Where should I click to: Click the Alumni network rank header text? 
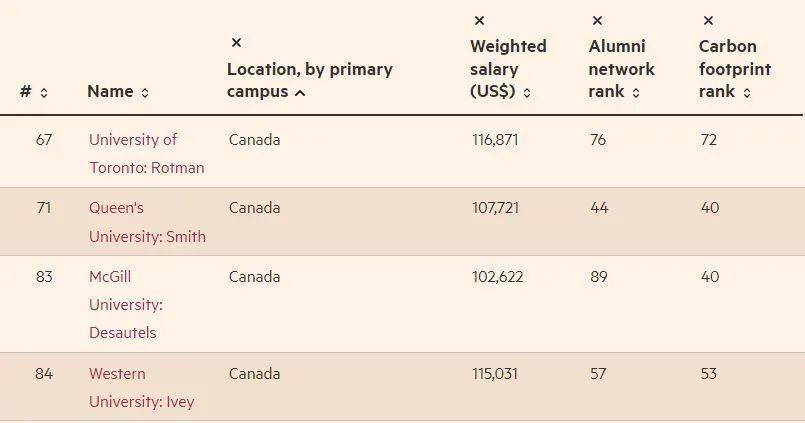[621, 69]
